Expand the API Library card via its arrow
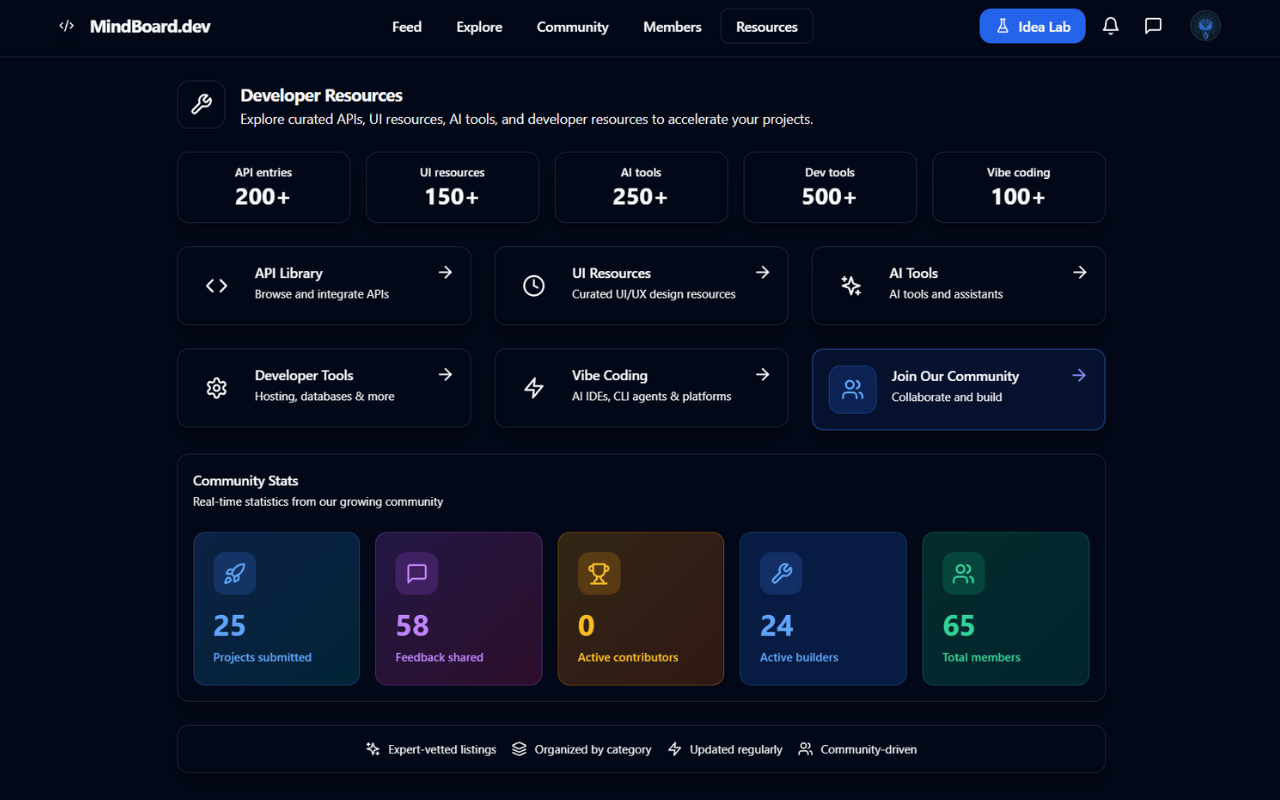1280x800 pixels. tap(446, 271)
